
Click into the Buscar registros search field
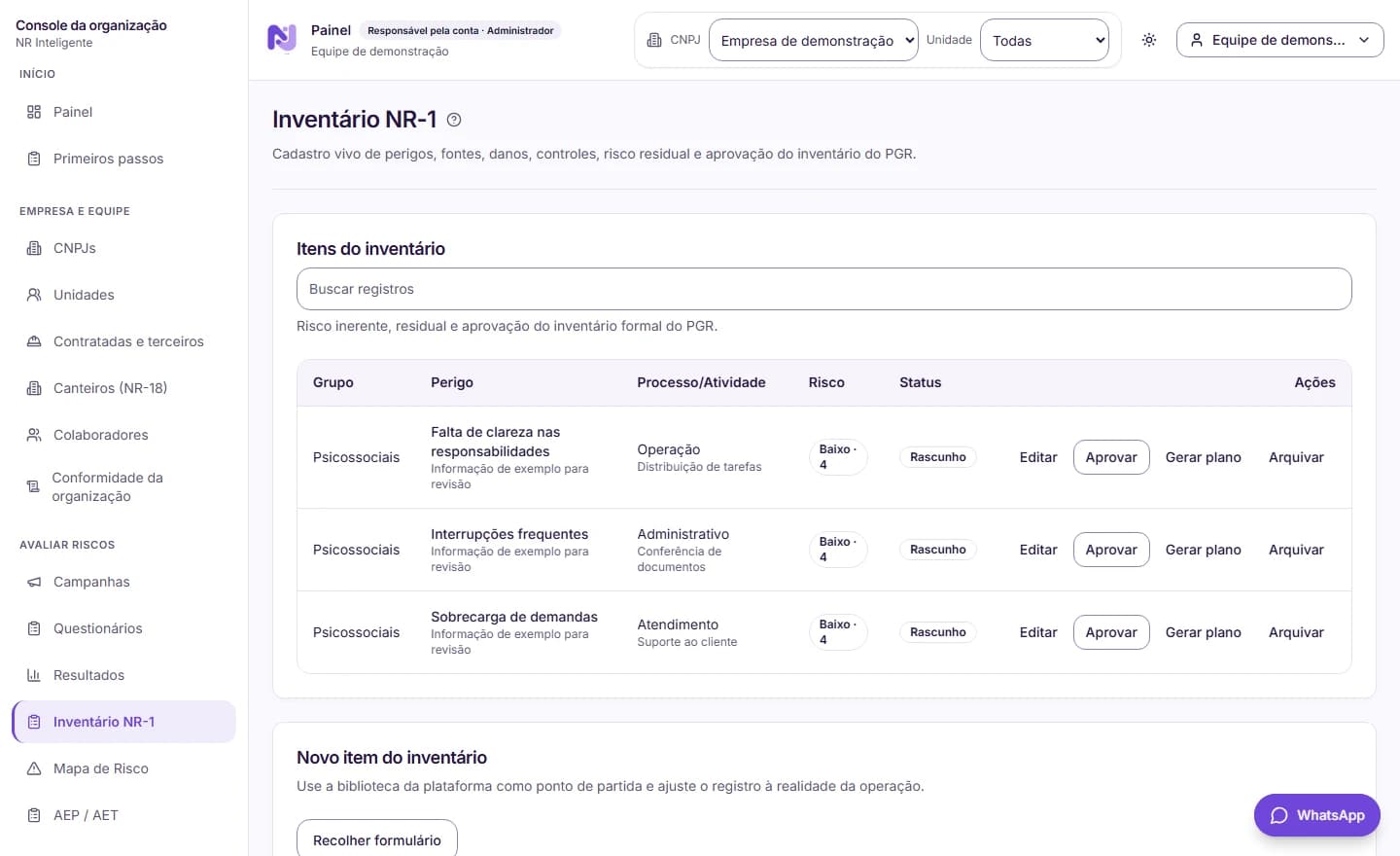click(x=823, y=289)
